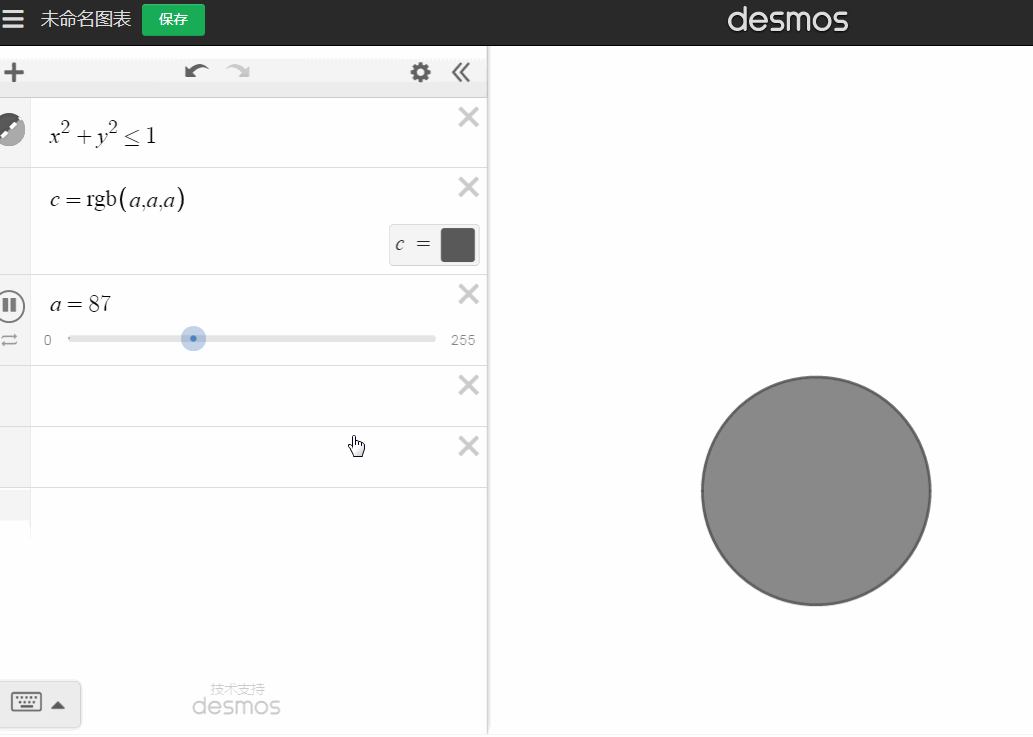Click the gray filled circle on graph
Viewport: 1033px width, 737px height.
click(816, 491)
